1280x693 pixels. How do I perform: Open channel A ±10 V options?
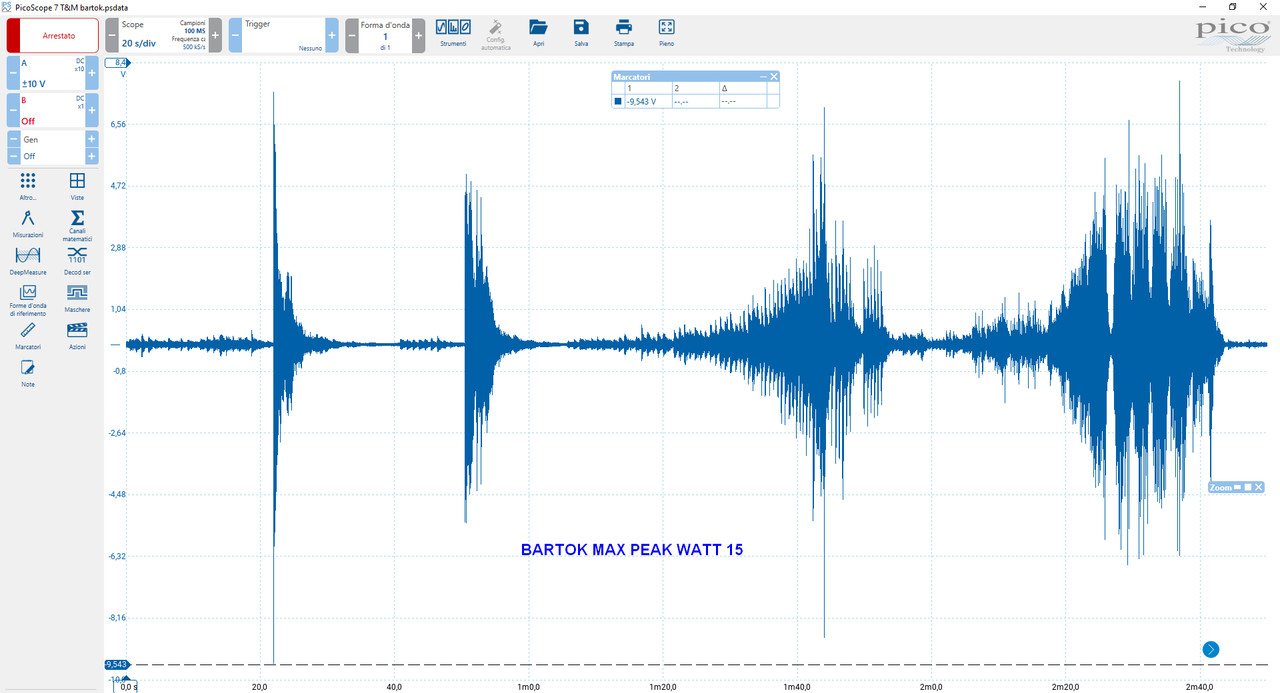tap(52, 73)
